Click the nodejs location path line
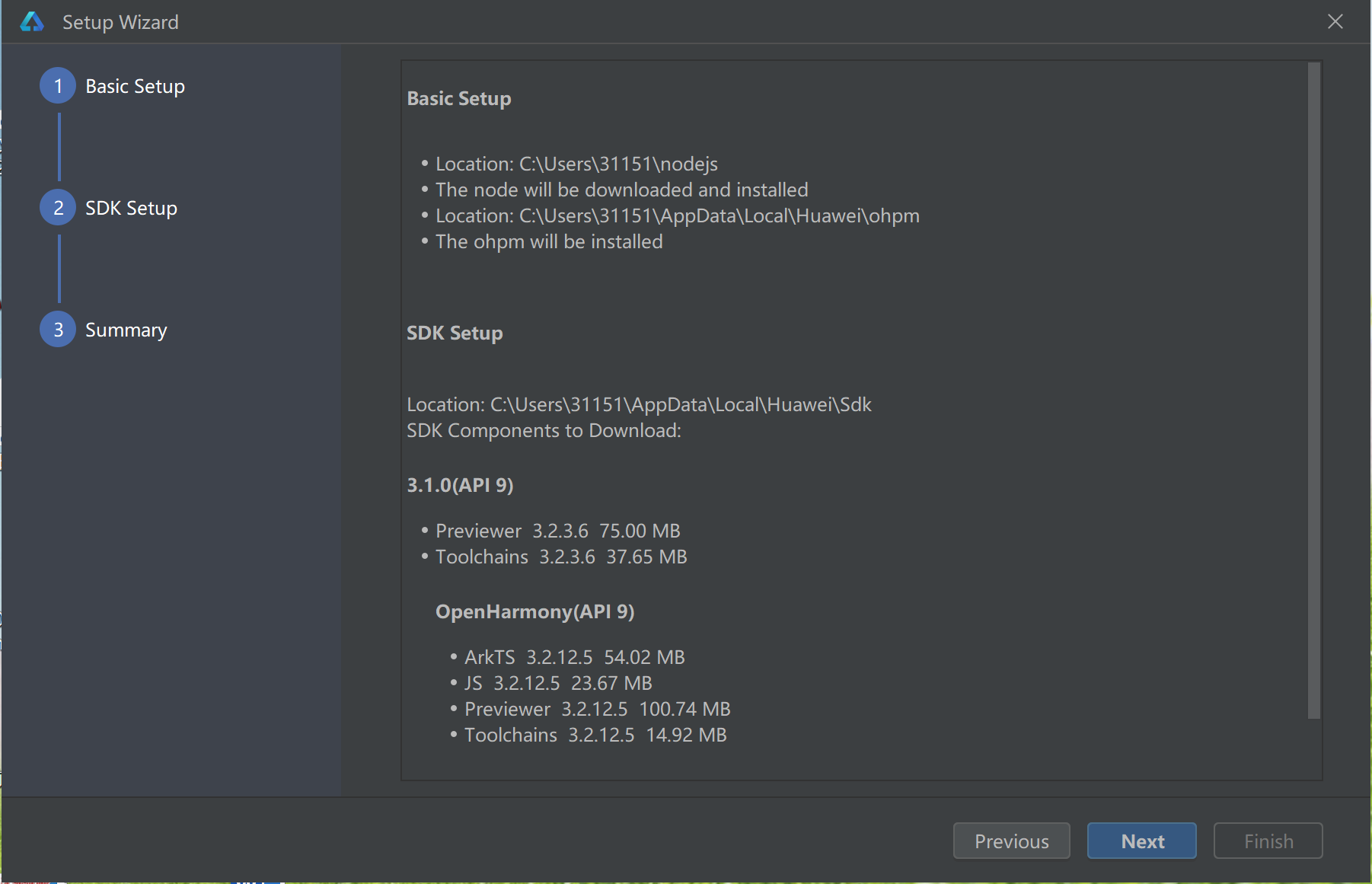 pos(576,164)
